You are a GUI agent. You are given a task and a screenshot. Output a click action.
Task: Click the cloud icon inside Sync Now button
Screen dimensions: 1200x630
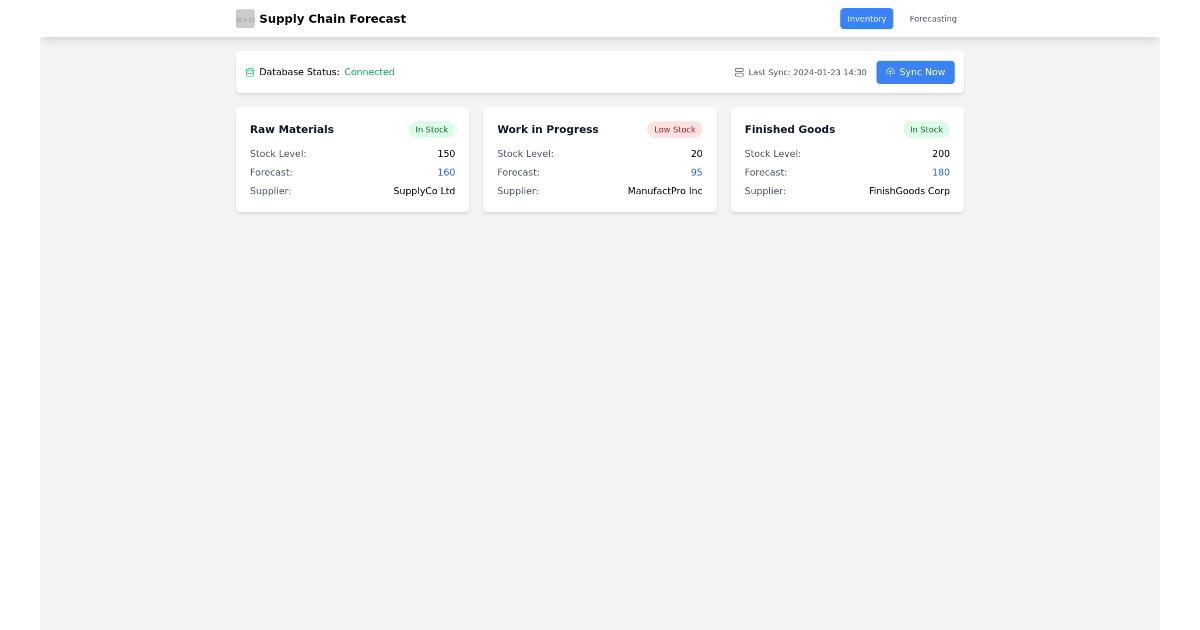point(890,72)
